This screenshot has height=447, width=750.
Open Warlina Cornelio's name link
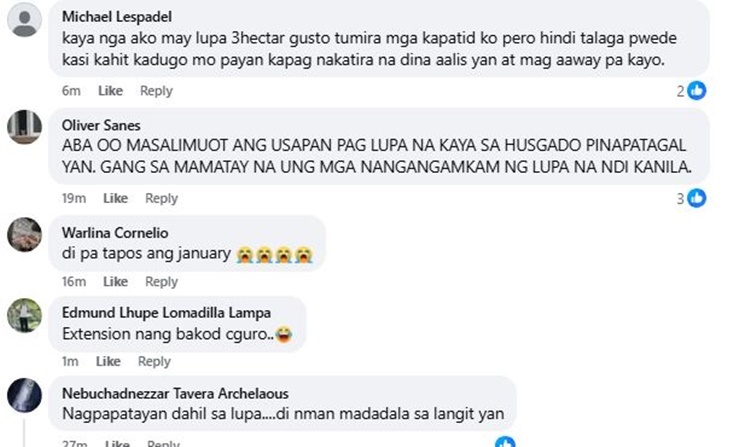115,233
